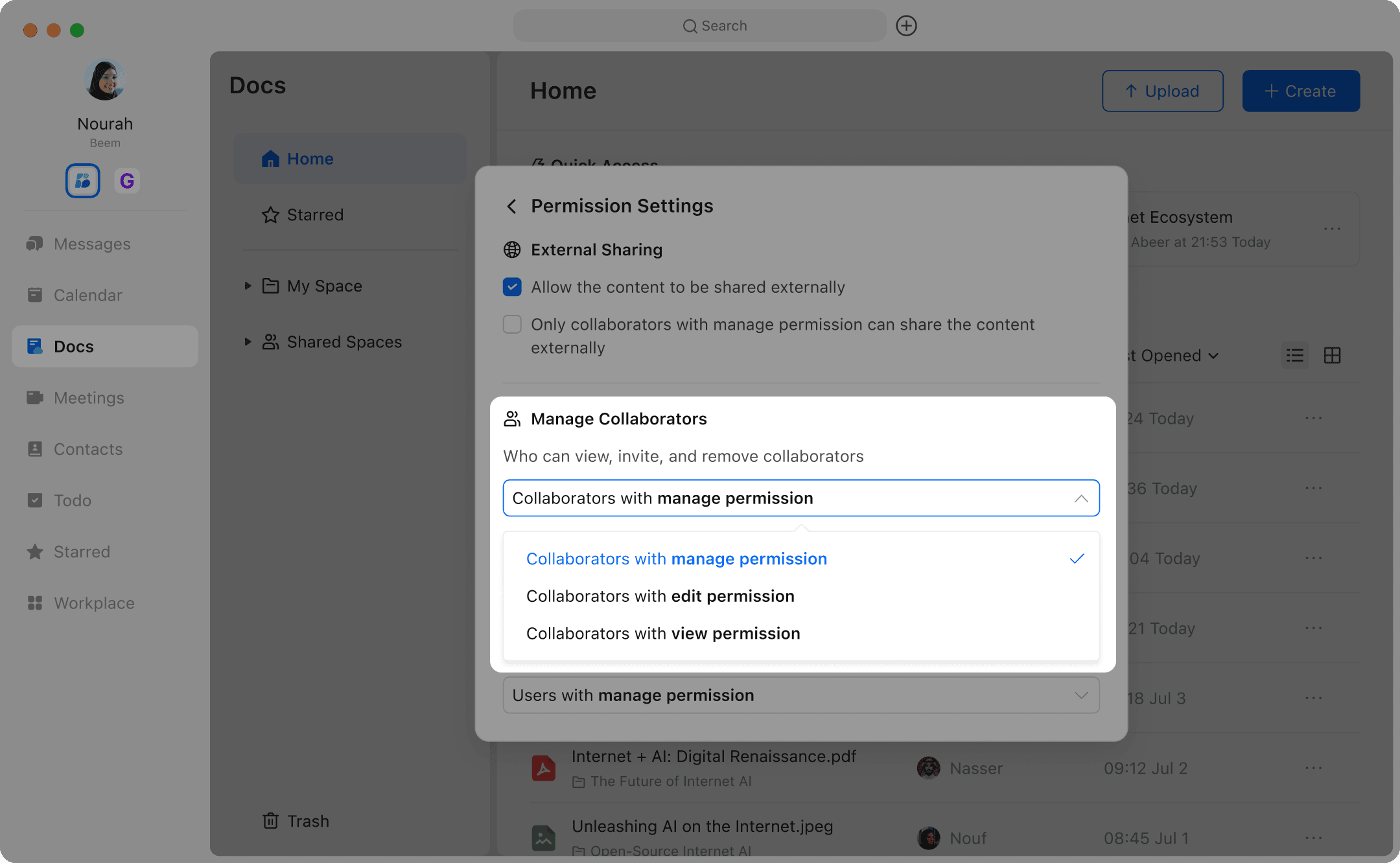Expand the My Space folder tree
This screenshot has height=863, width=1400.
tap(248, 286)
